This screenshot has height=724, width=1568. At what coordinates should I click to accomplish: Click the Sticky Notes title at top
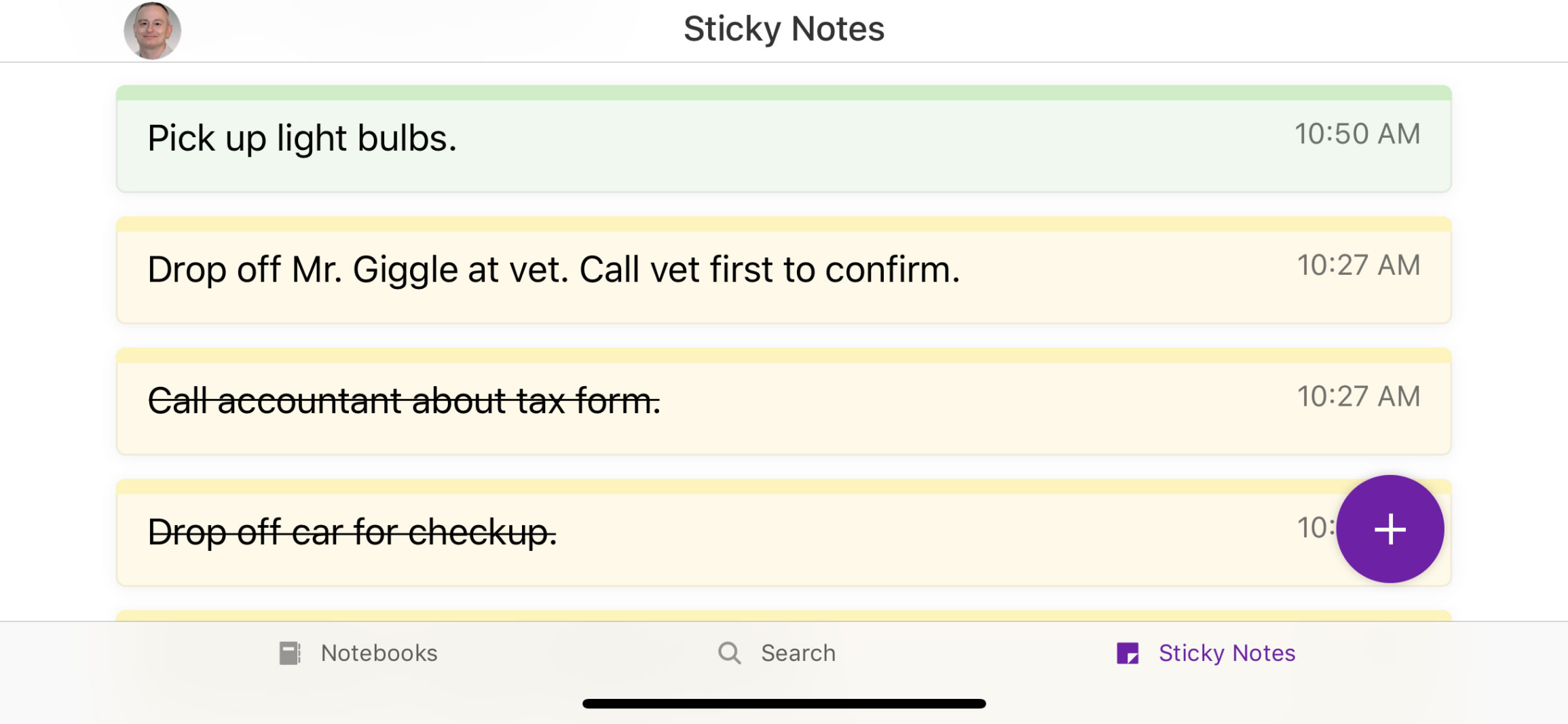pyautogui.click(x=783, y=29)
